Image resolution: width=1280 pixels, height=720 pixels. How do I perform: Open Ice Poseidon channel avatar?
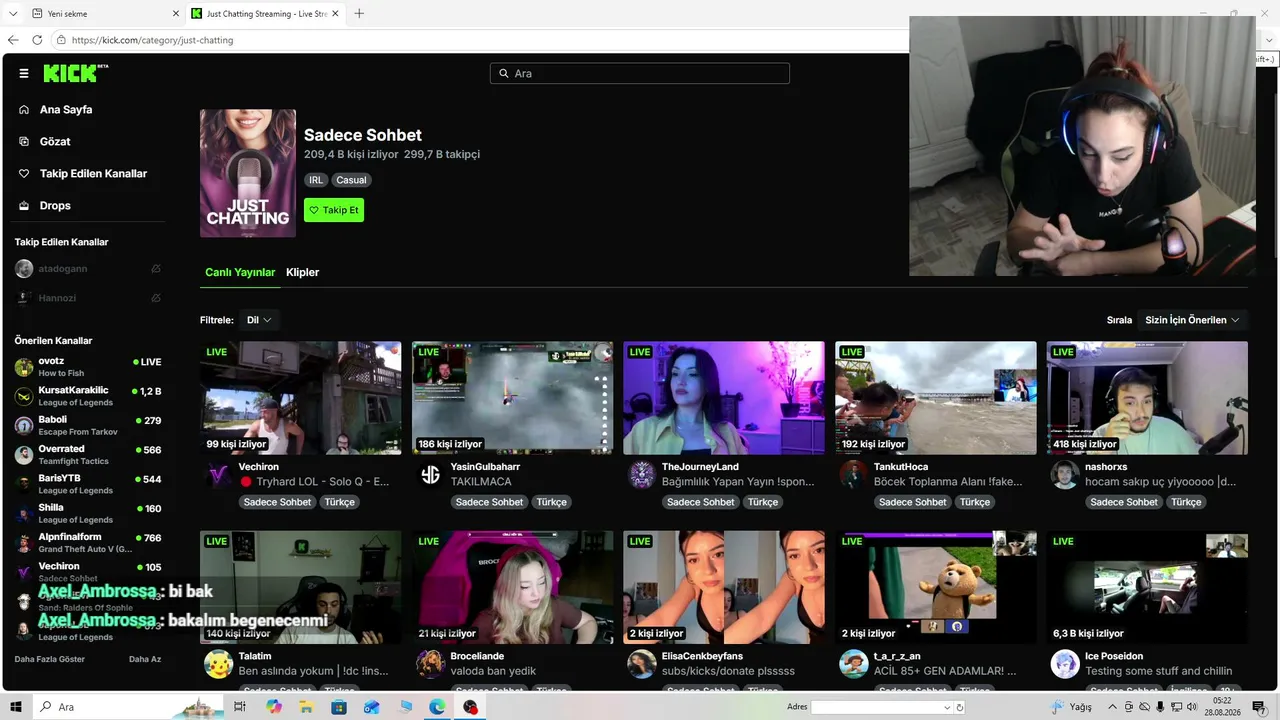pos(1065,664)
